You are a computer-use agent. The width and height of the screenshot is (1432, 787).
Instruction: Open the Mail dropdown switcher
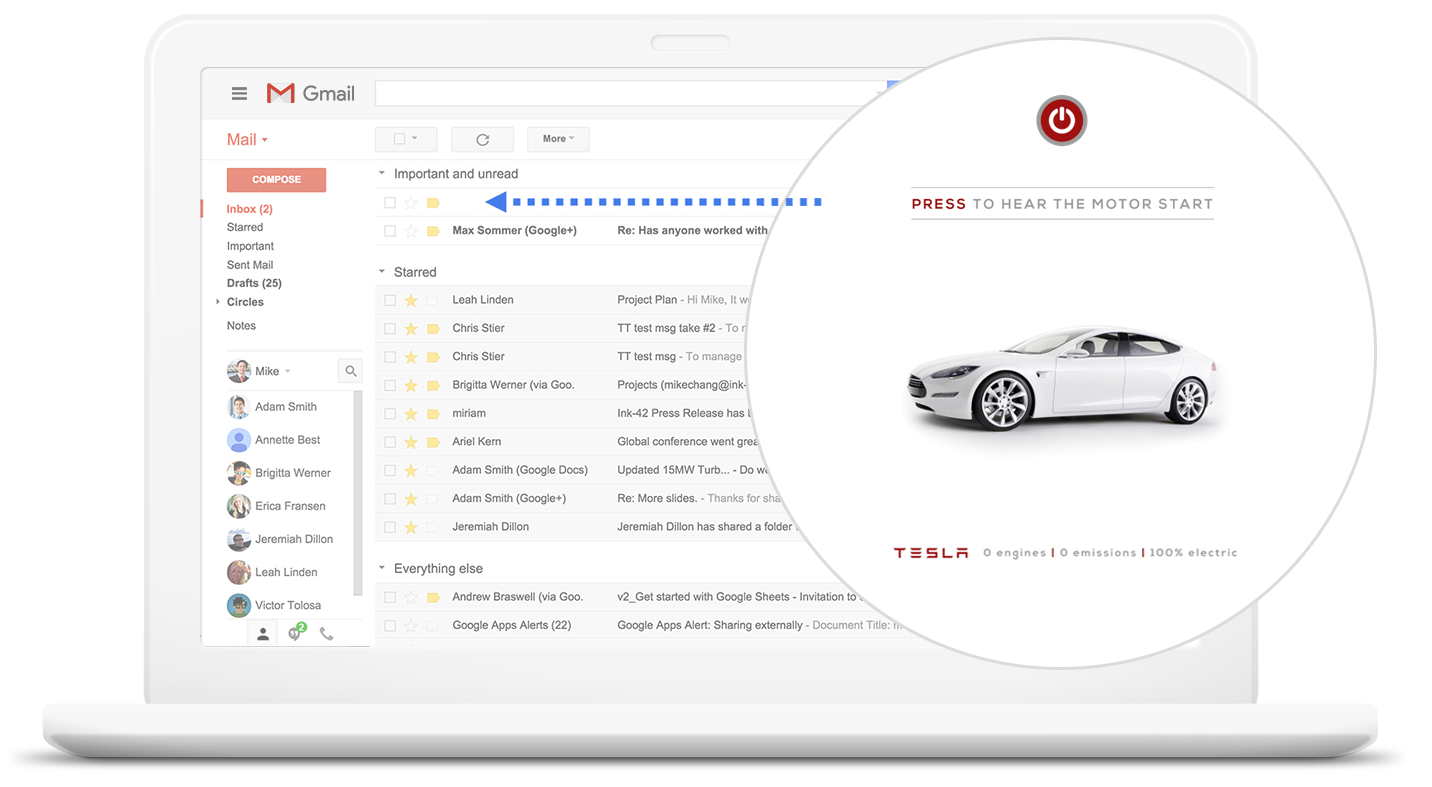pyautogui.click(x=247, y=140)
